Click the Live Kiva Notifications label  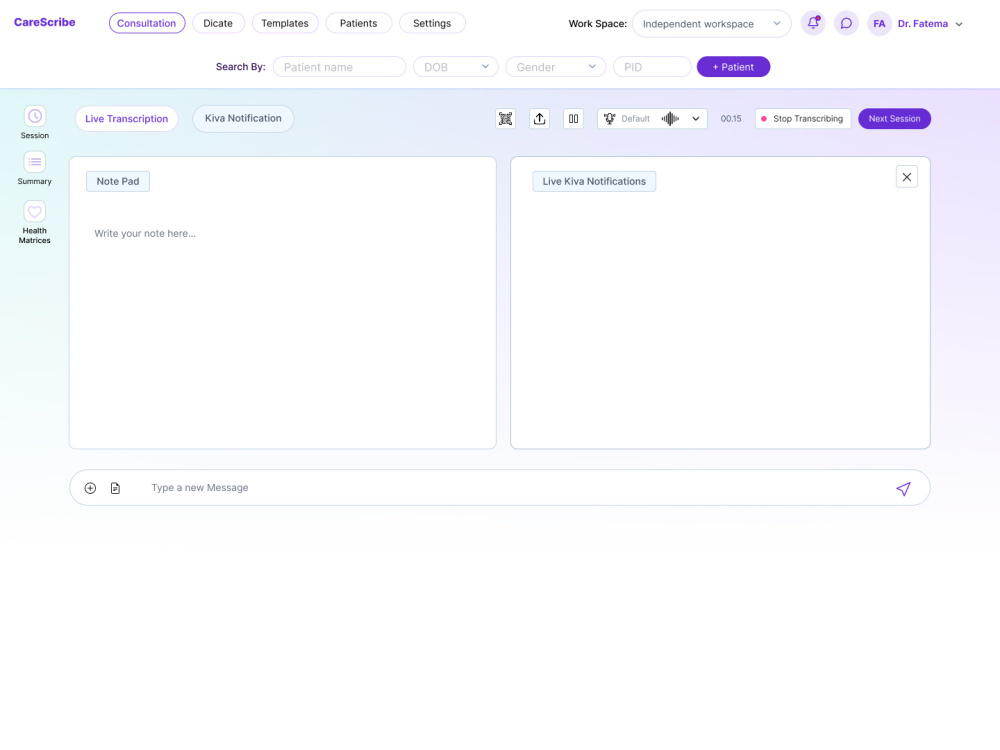[x=594, y=181]
